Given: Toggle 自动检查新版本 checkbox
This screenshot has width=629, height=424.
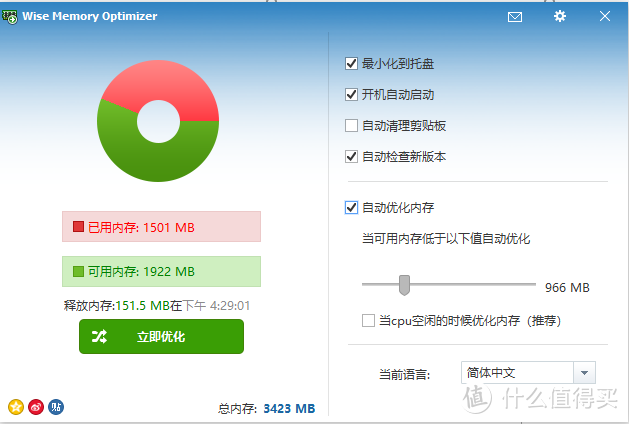Looking at the screenshot, I should coord(351,156).
